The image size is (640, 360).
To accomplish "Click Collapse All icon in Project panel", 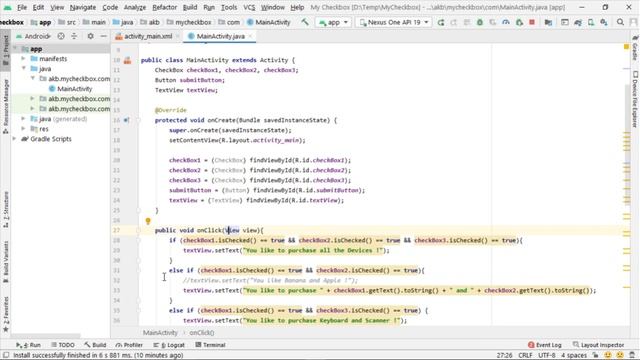I will point(74,36).
